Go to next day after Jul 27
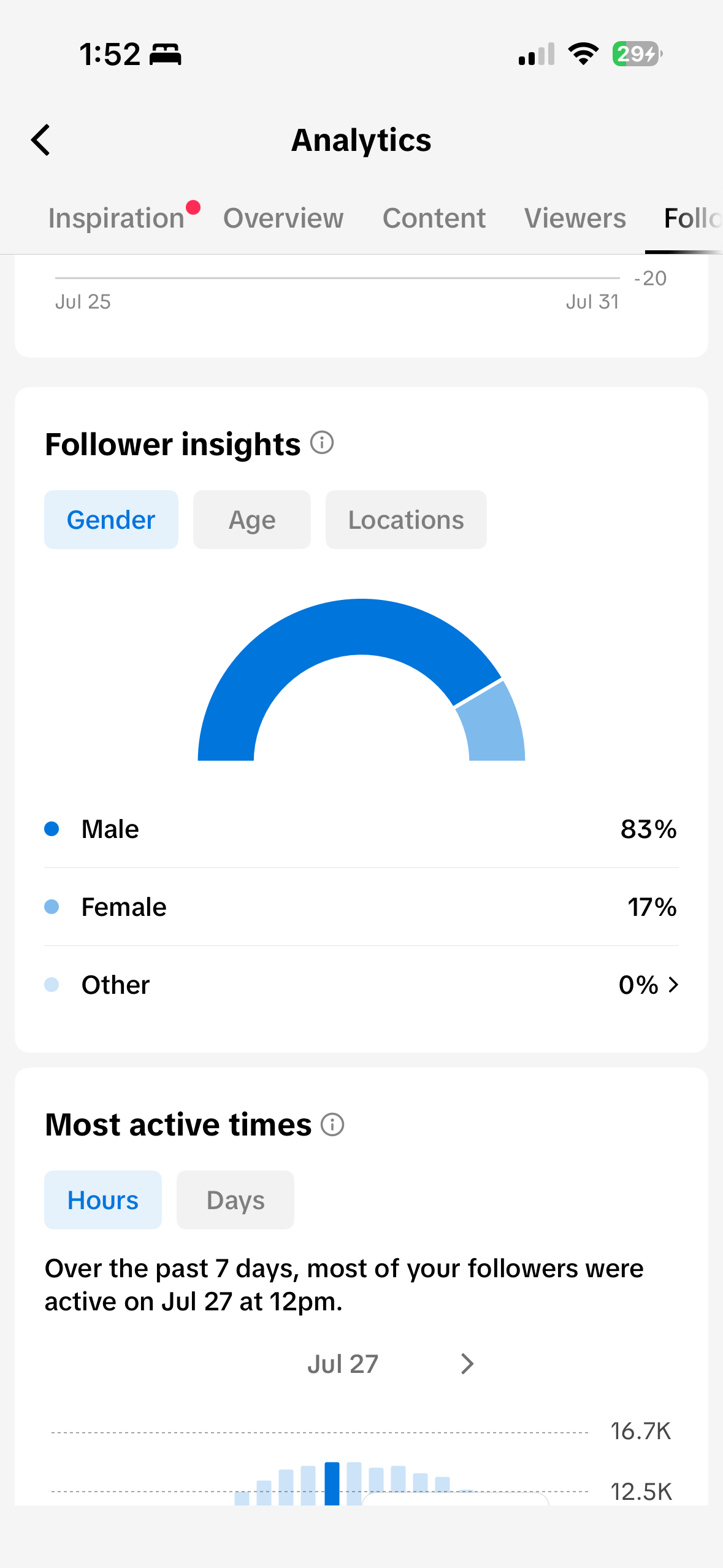The image size is (723, 1568). (467, 1364)
